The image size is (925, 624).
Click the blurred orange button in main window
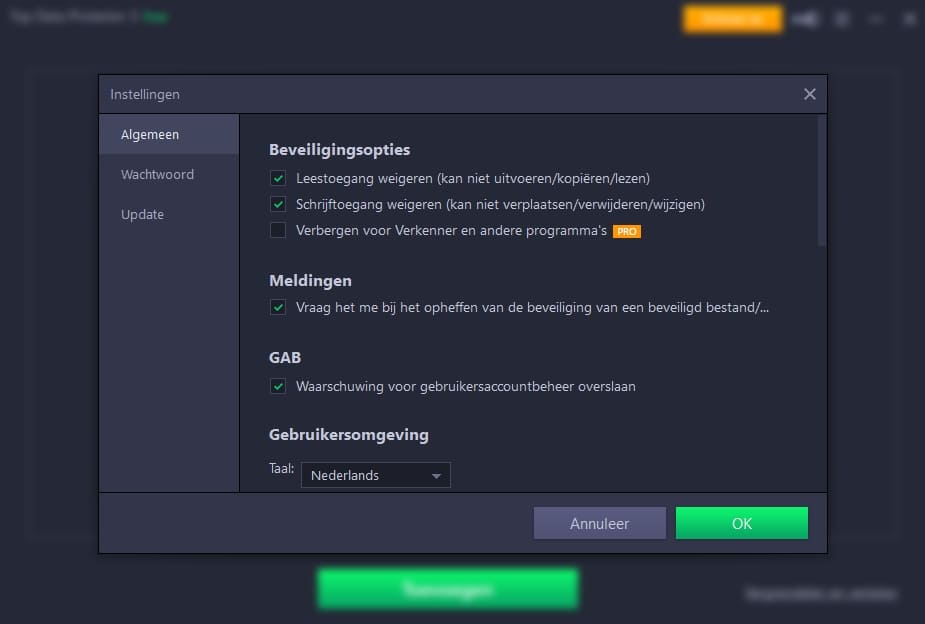733,19
